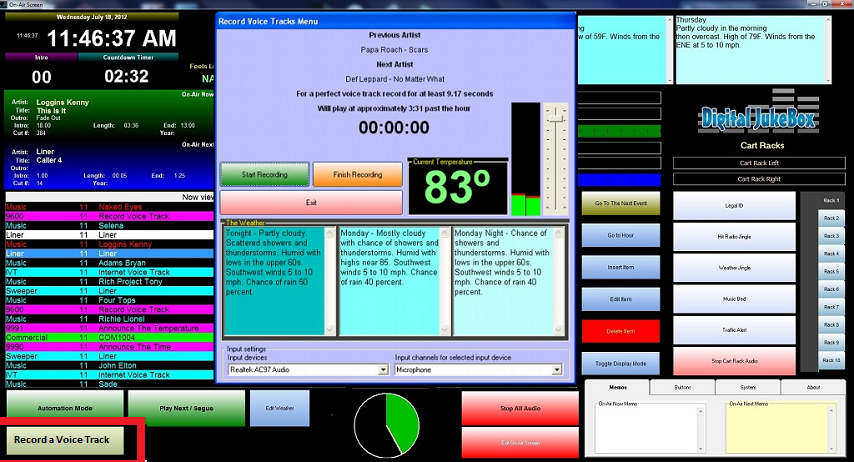Screen dimensions: 854x462
Task: Click the Digital JukeBox logo
Action: pos(757,119)
